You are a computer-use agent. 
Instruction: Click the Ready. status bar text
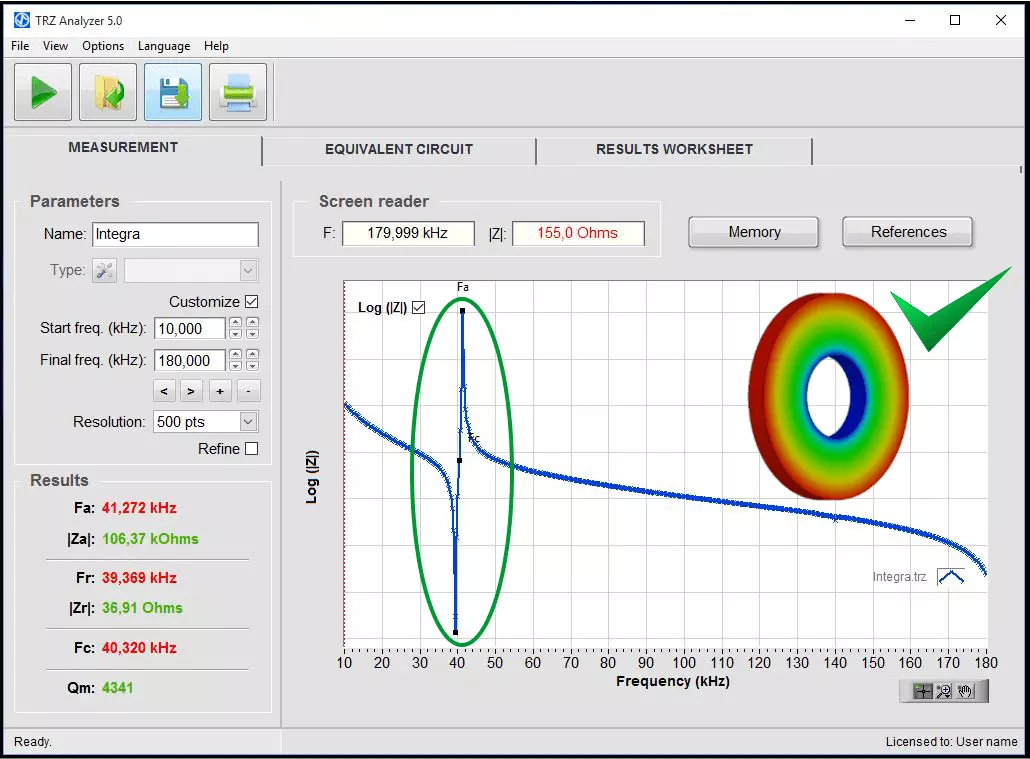[33, 742]
